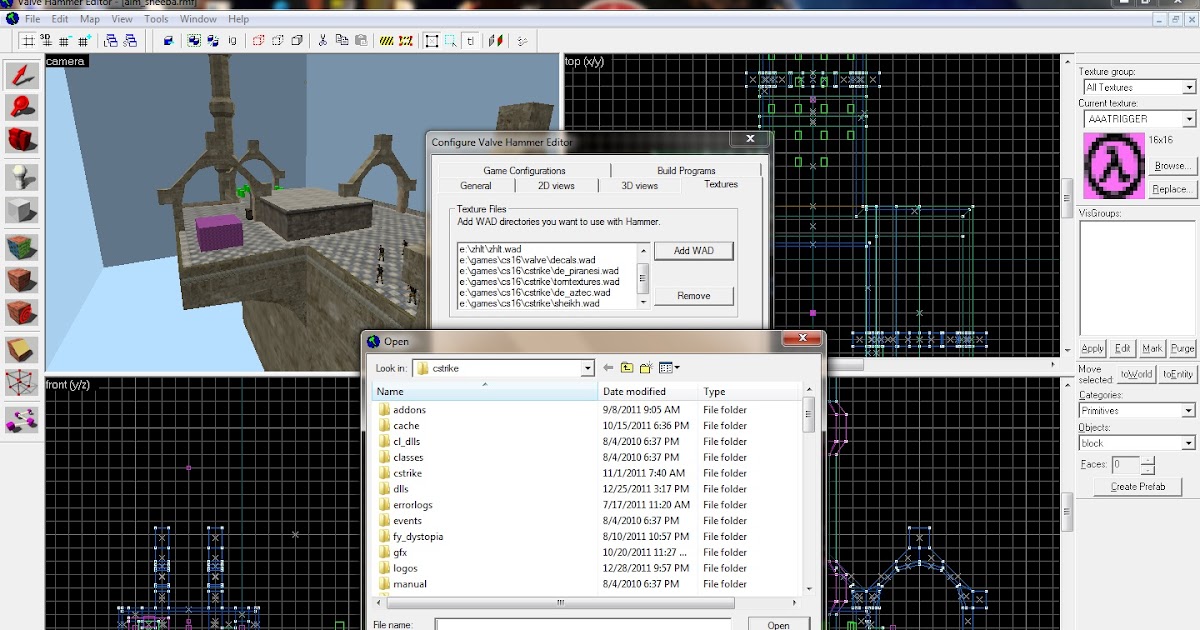Click the AAATRIGGER texture preview thumbnail
Screen dimensions: 1200x630
point(1114,165)
